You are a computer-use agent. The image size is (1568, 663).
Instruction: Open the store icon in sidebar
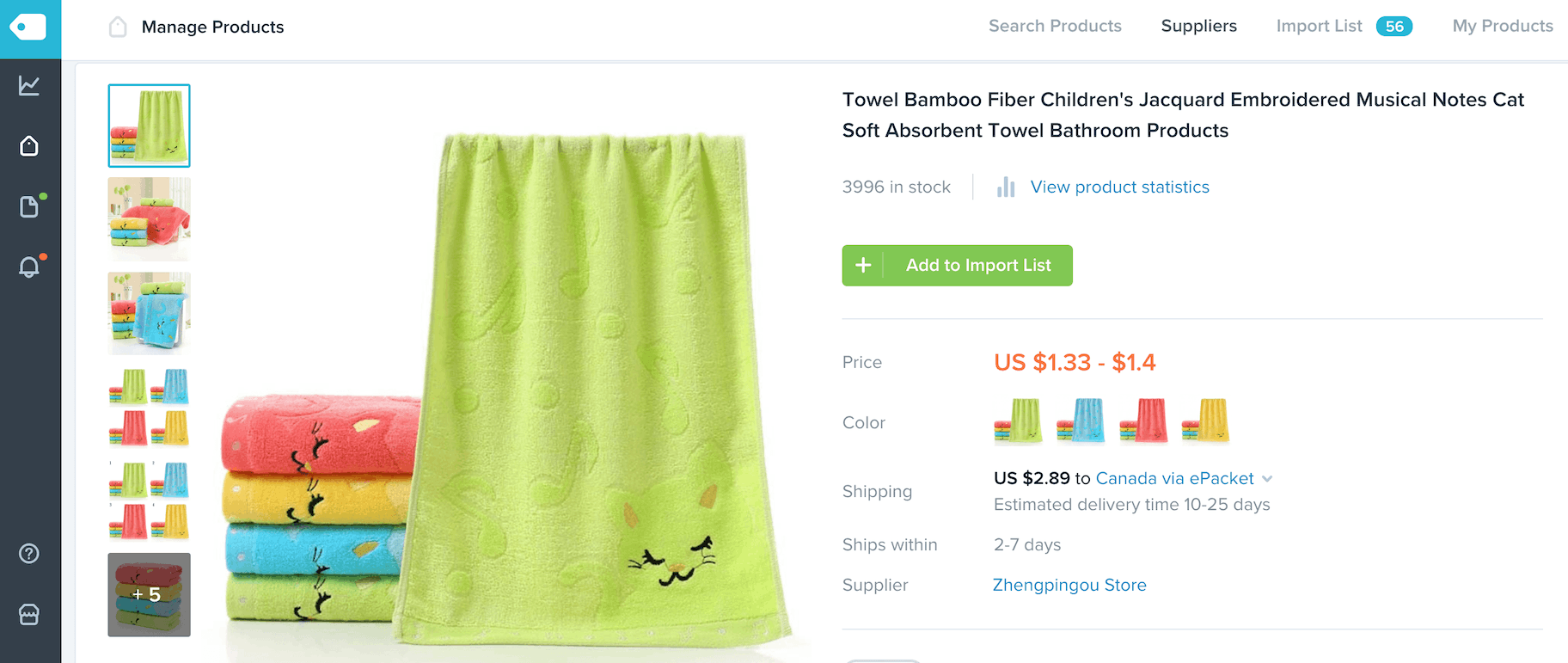point(29,614)
